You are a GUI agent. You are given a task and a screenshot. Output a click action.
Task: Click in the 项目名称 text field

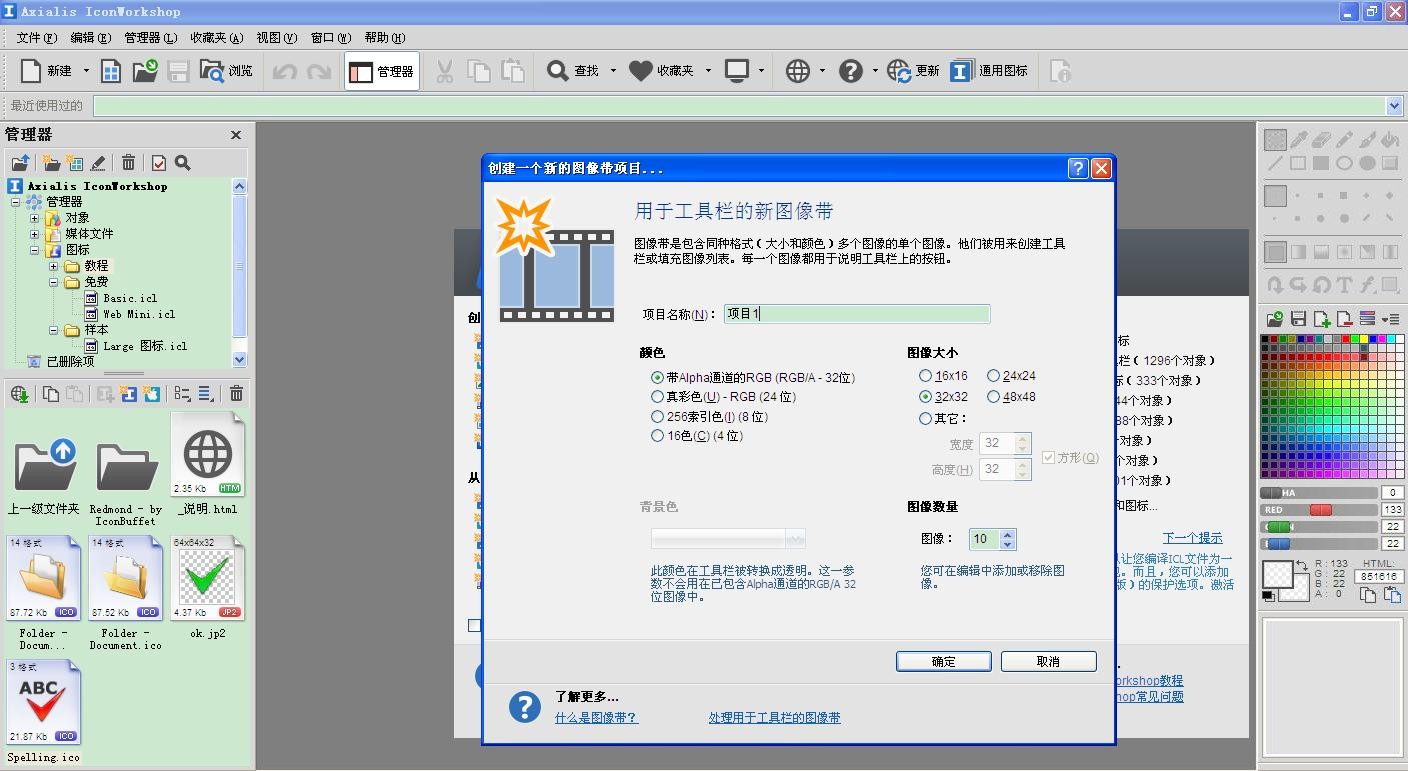pyautogui.click(x=857, y=314)
